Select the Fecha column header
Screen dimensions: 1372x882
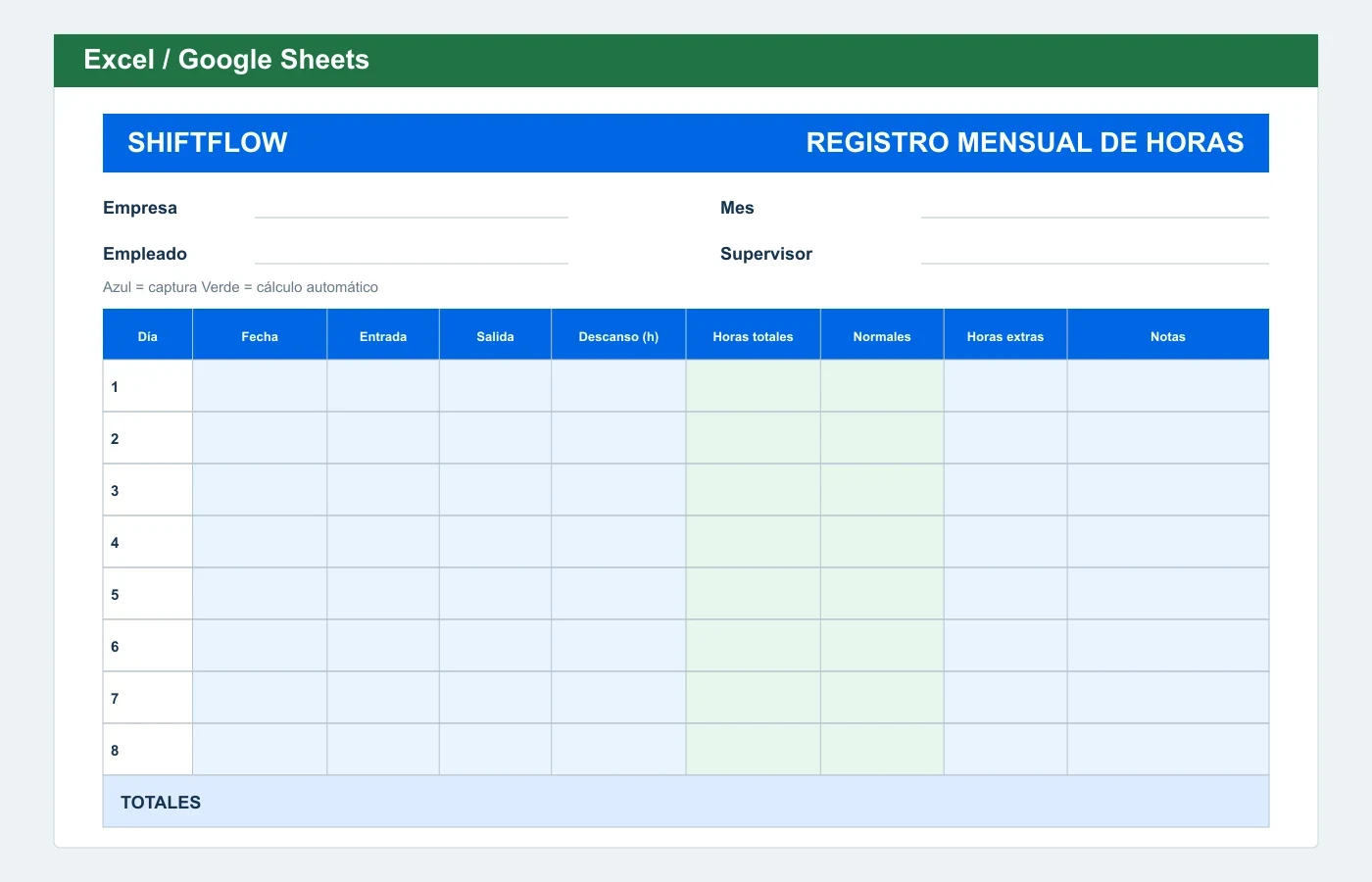260,335
